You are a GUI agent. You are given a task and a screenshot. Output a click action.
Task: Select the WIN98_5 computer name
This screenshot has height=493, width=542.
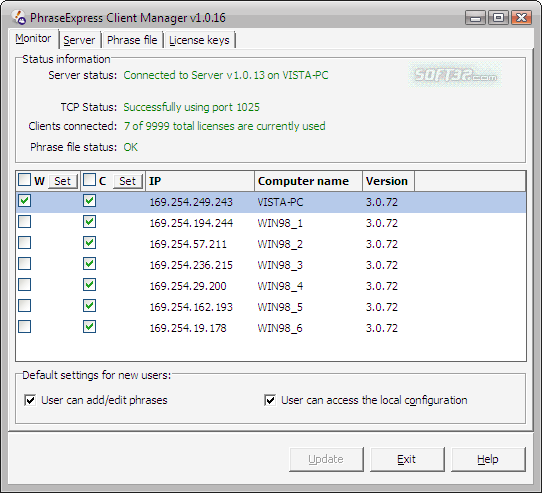point(280,307)
